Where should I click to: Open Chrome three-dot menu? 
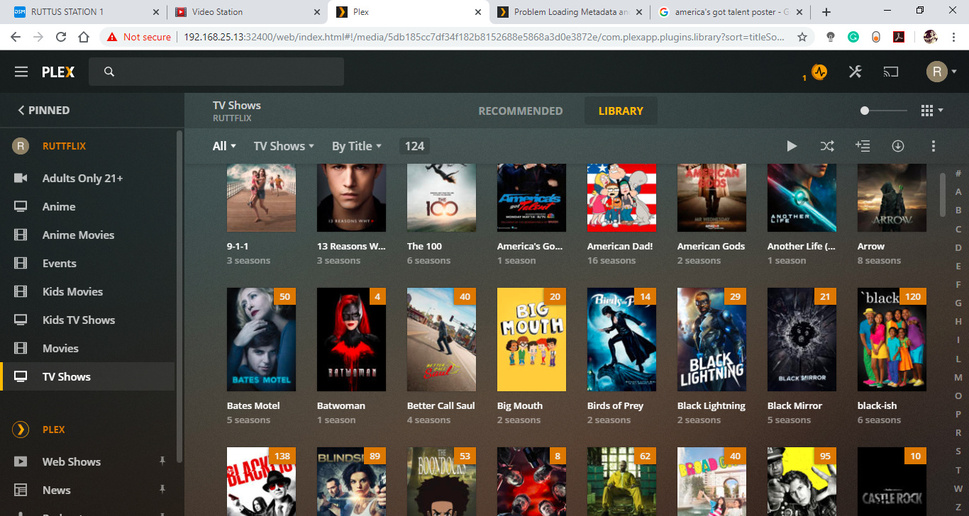pos(954,37)
